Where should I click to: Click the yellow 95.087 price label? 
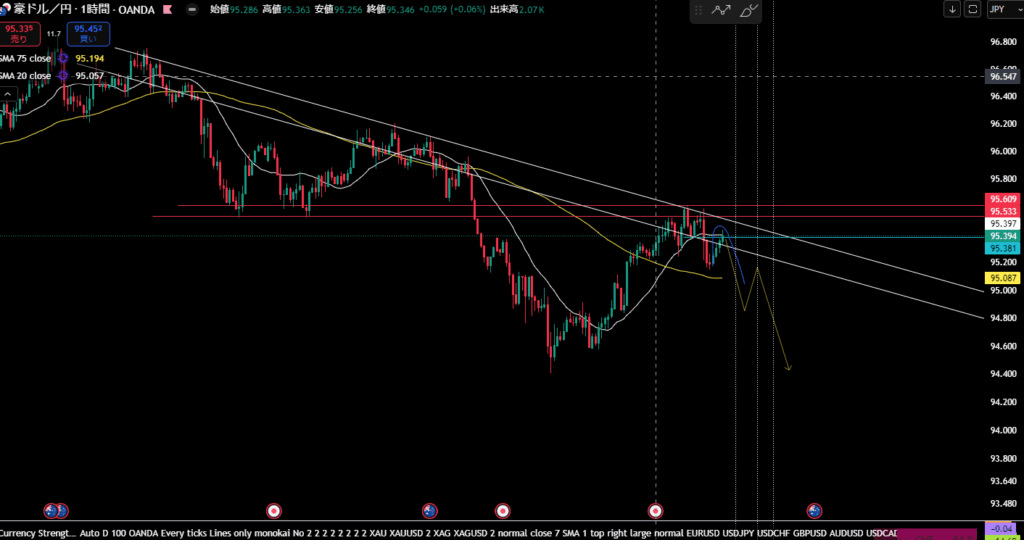pos(1001,277)
